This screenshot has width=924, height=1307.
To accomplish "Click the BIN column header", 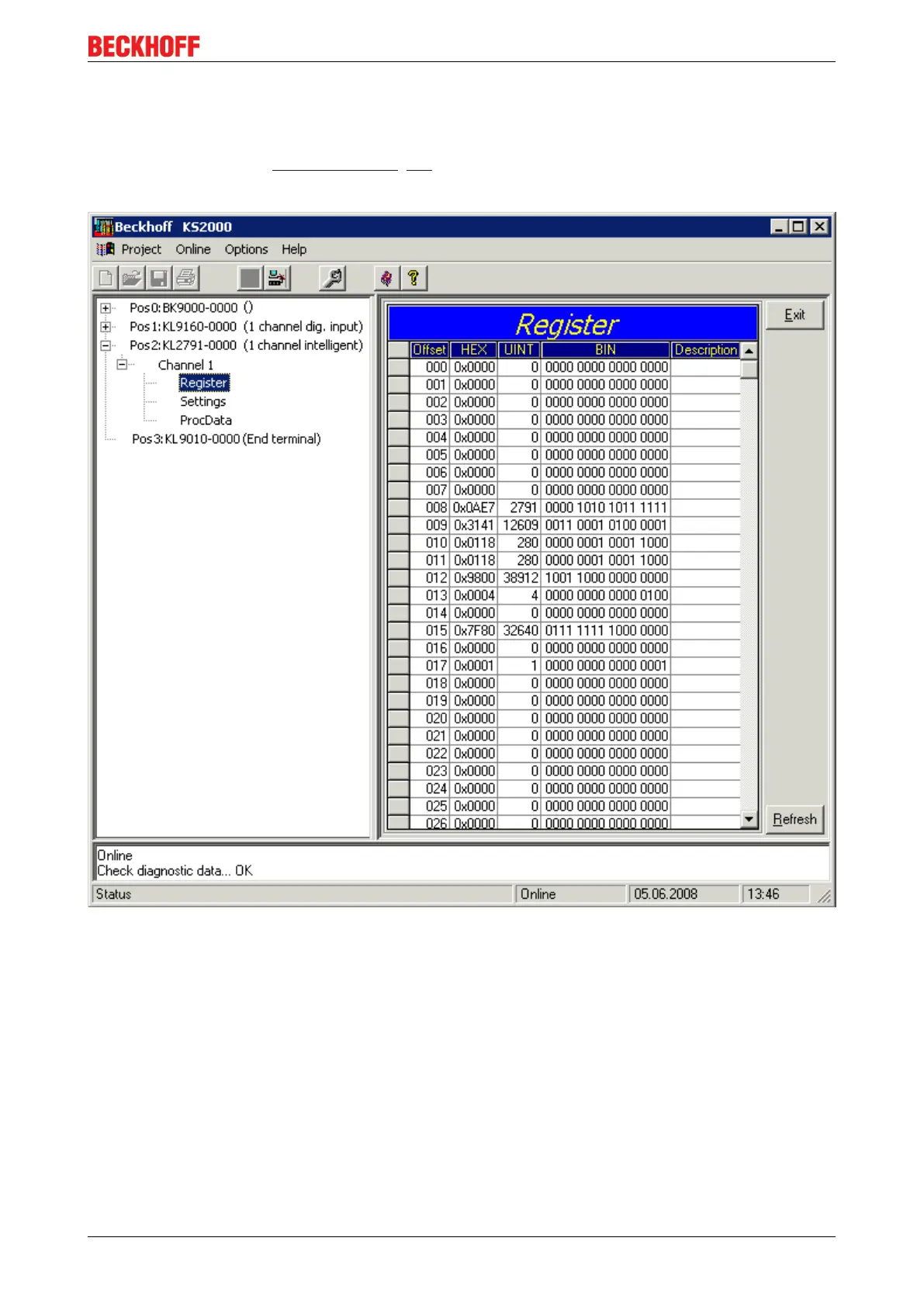I will (x=605, y=350).
